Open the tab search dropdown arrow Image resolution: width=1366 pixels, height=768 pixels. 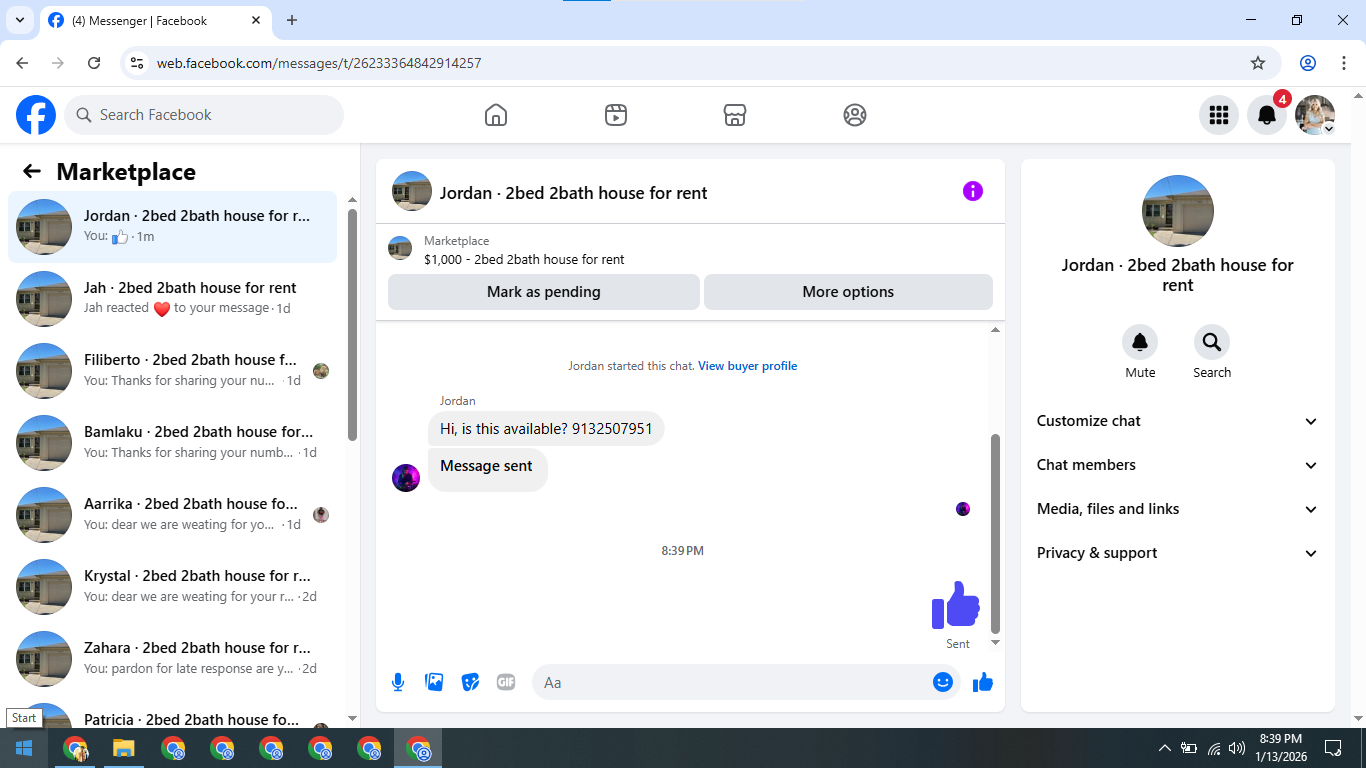[19, 20]
